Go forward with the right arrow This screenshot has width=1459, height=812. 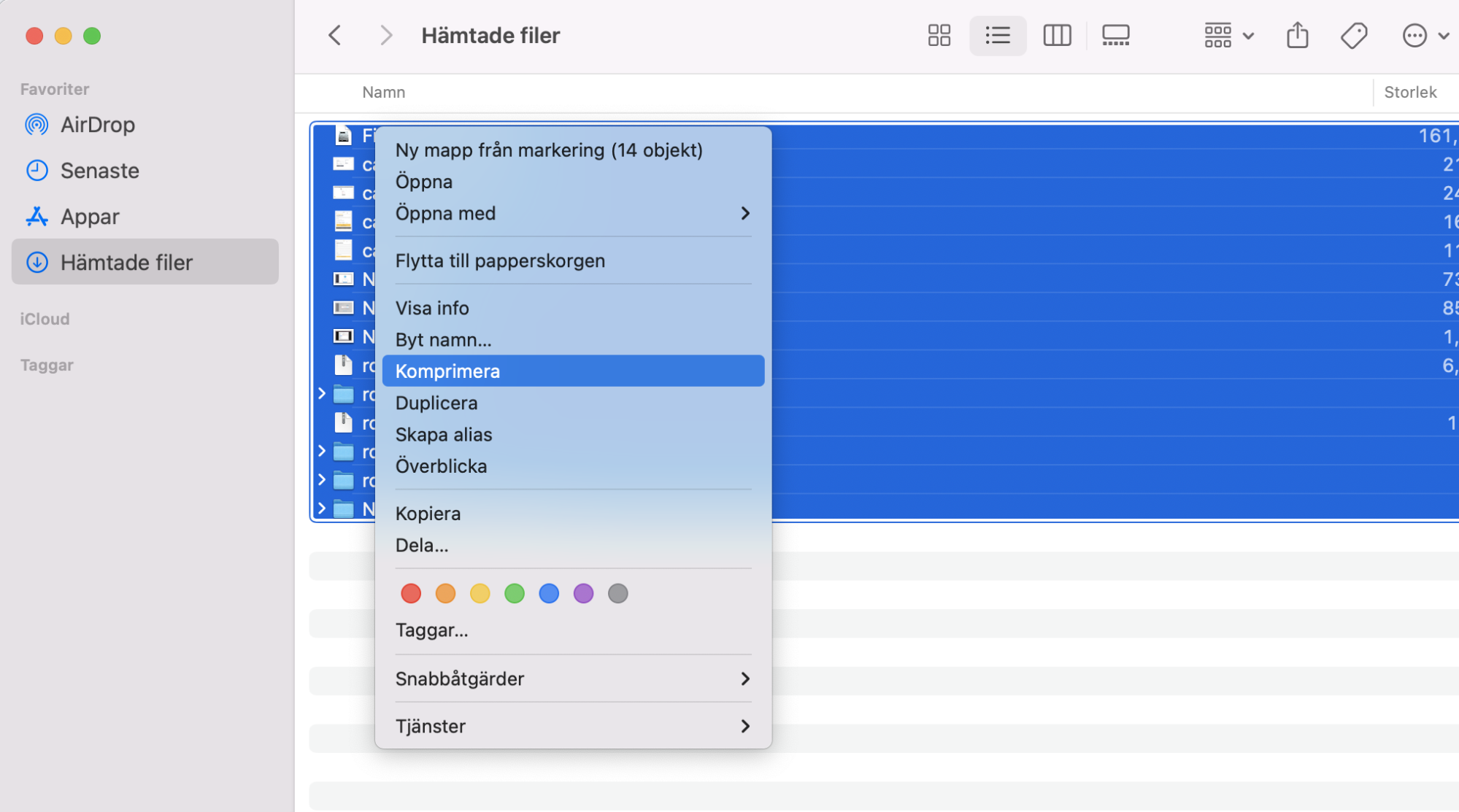click(x=386, y=35)
